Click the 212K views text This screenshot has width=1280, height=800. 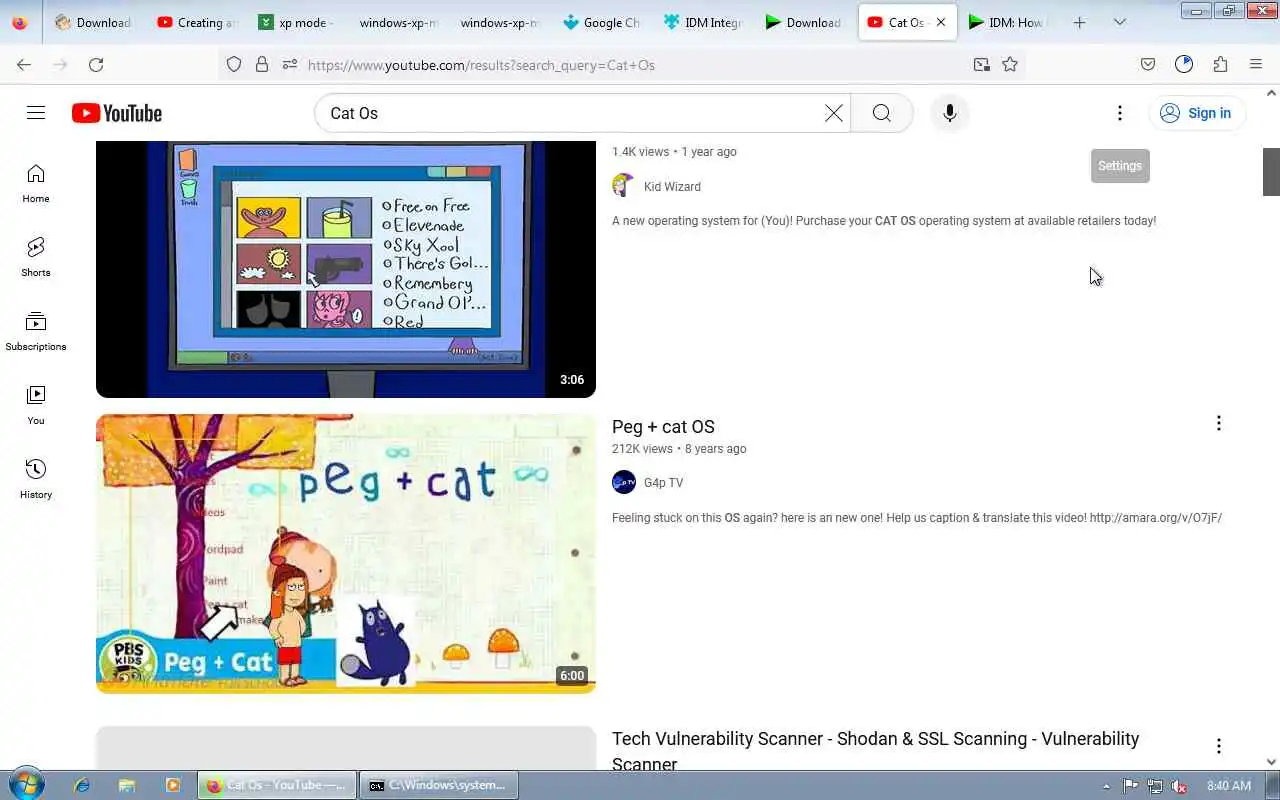(x=642, y=449)
